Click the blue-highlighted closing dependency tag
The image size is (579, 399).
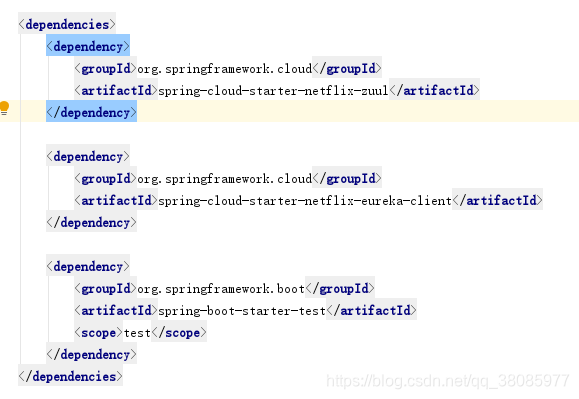[x=92, y=113]
